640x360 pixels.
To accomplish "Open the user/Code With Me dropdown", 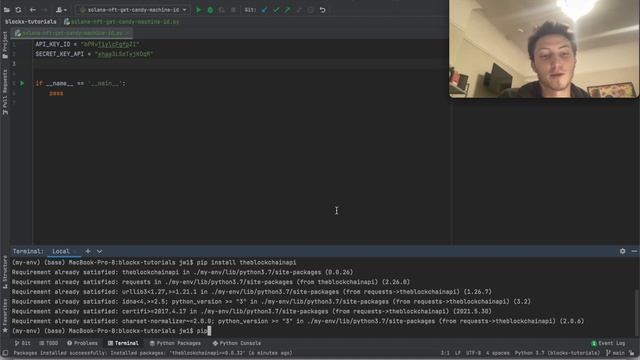I will pyautogui.click(x=61, y=10).
